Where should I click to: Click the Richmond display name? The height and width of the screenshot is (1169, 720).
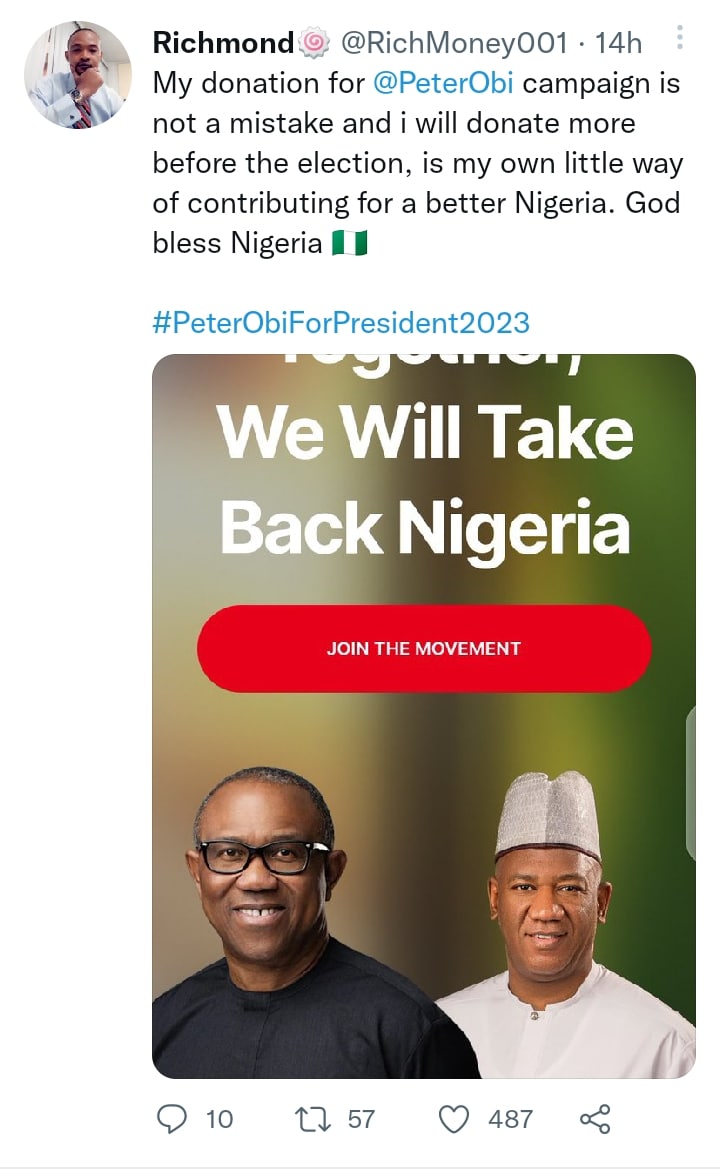coord(223,43)
